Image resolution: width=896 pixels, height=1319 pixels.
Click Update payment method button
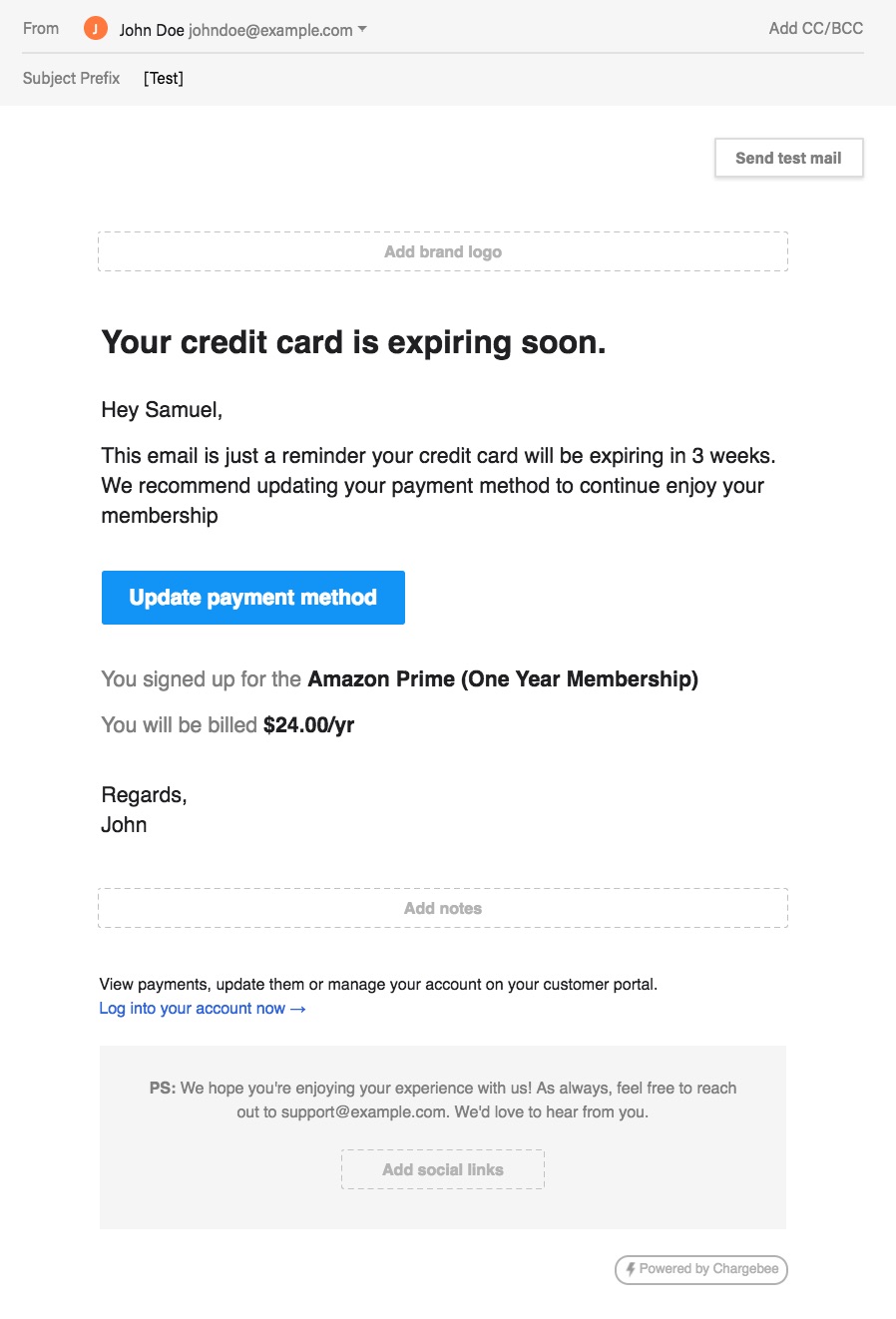pos(253,598)
